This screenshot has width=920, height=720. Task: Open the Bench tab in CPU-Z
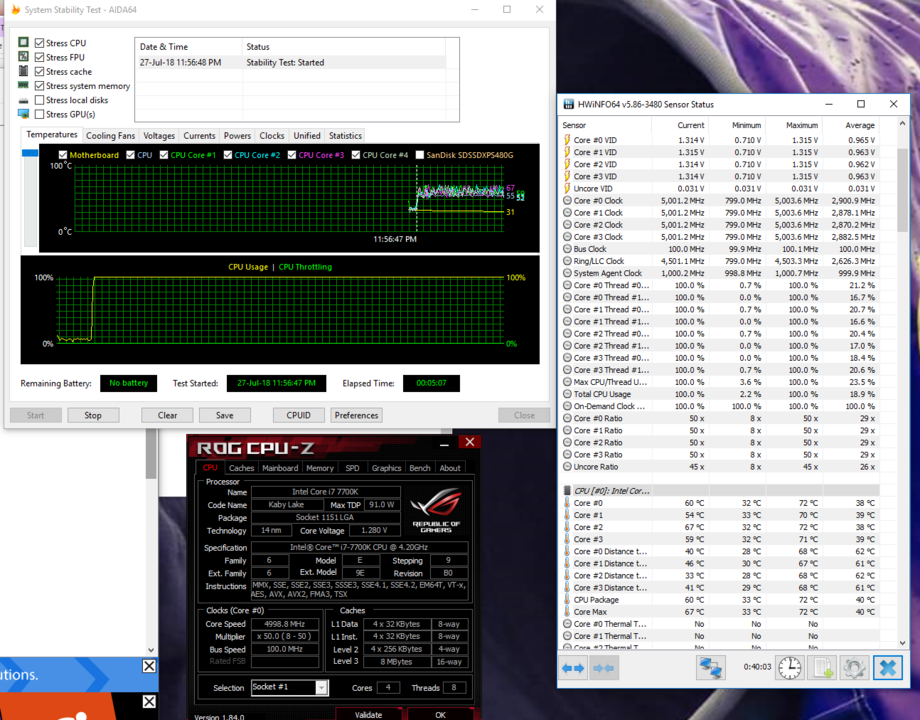(420, 468)
